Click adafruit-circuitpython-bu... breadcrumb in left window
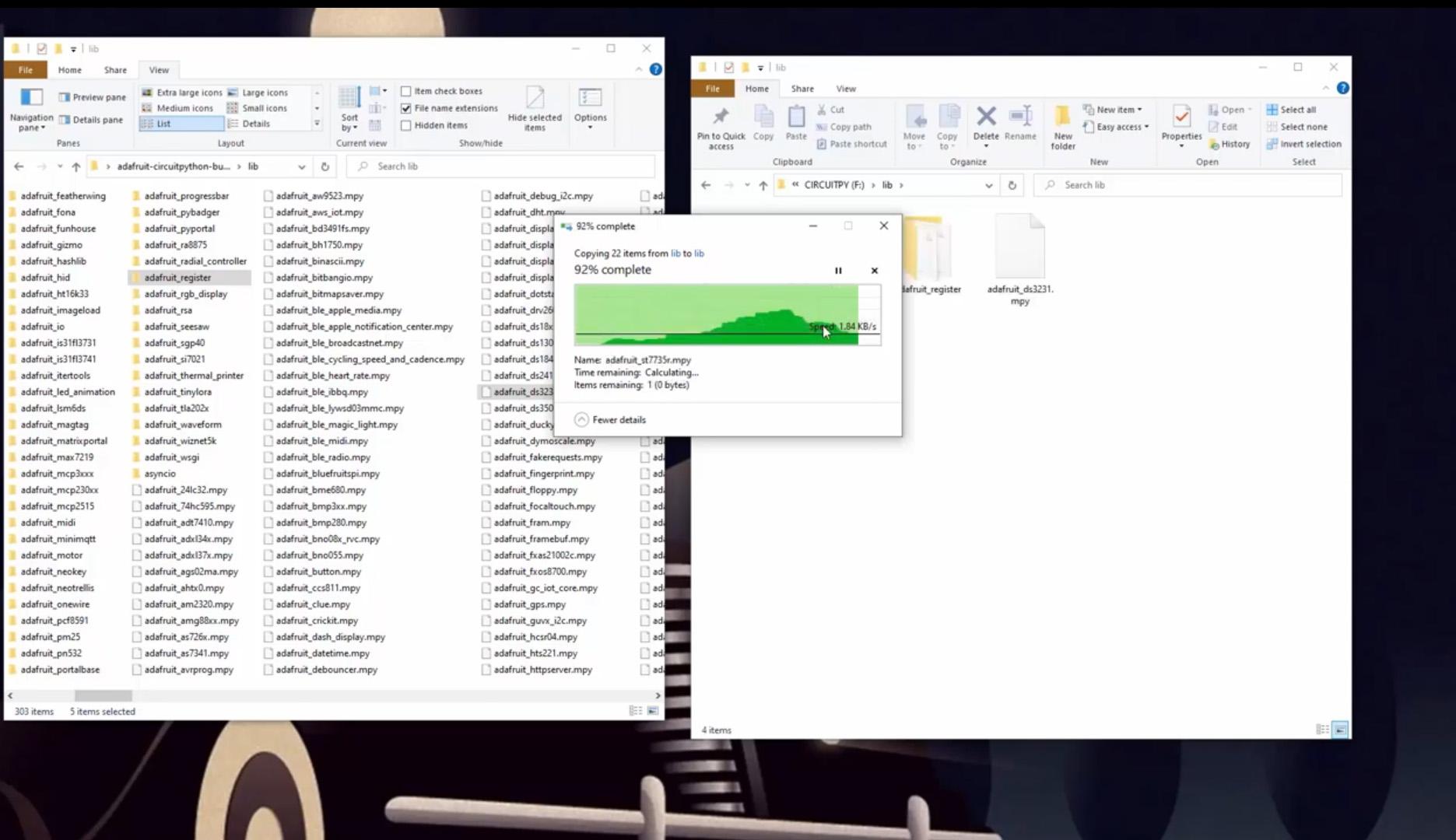 point(174,166)
